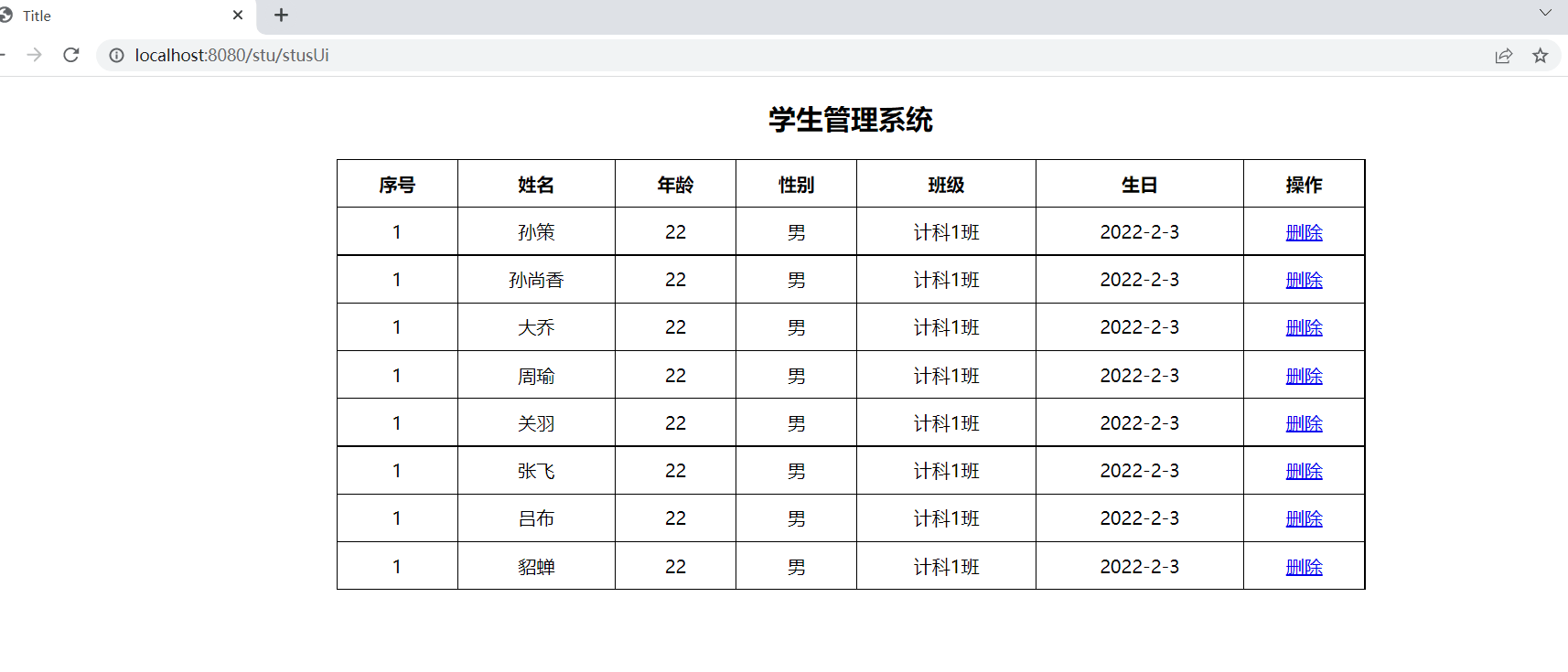Click the gender 男 in 周瑜 row

(796, 376)
